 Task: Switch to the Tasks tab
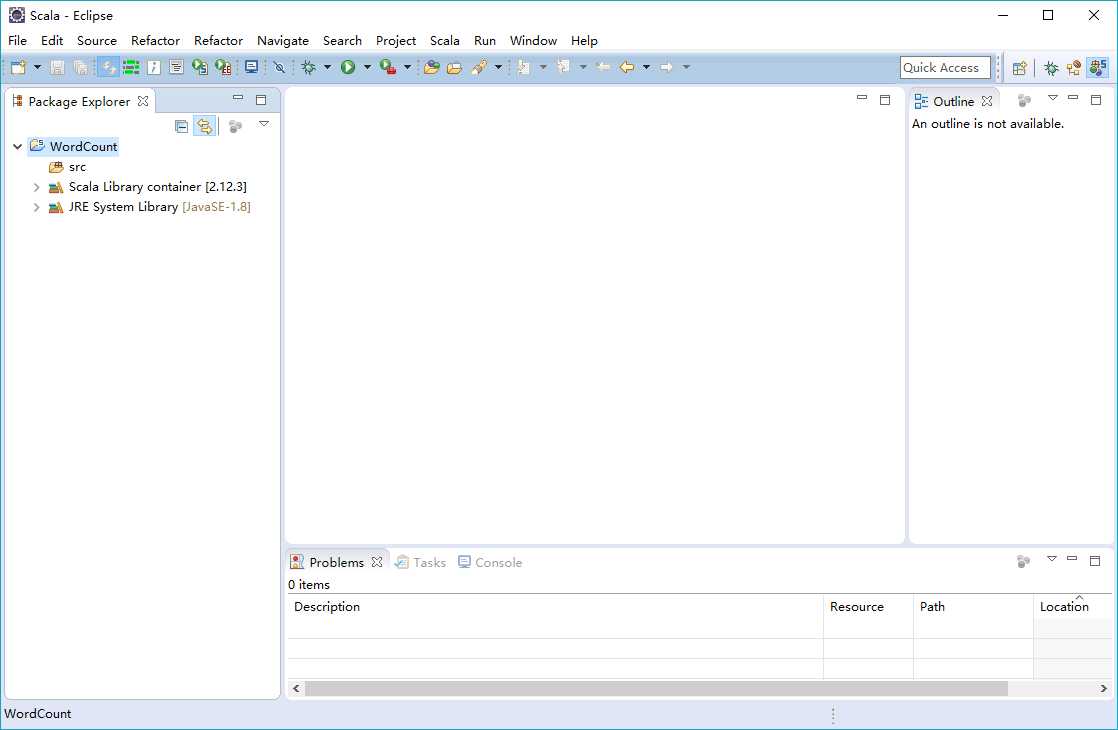point(421,562)
